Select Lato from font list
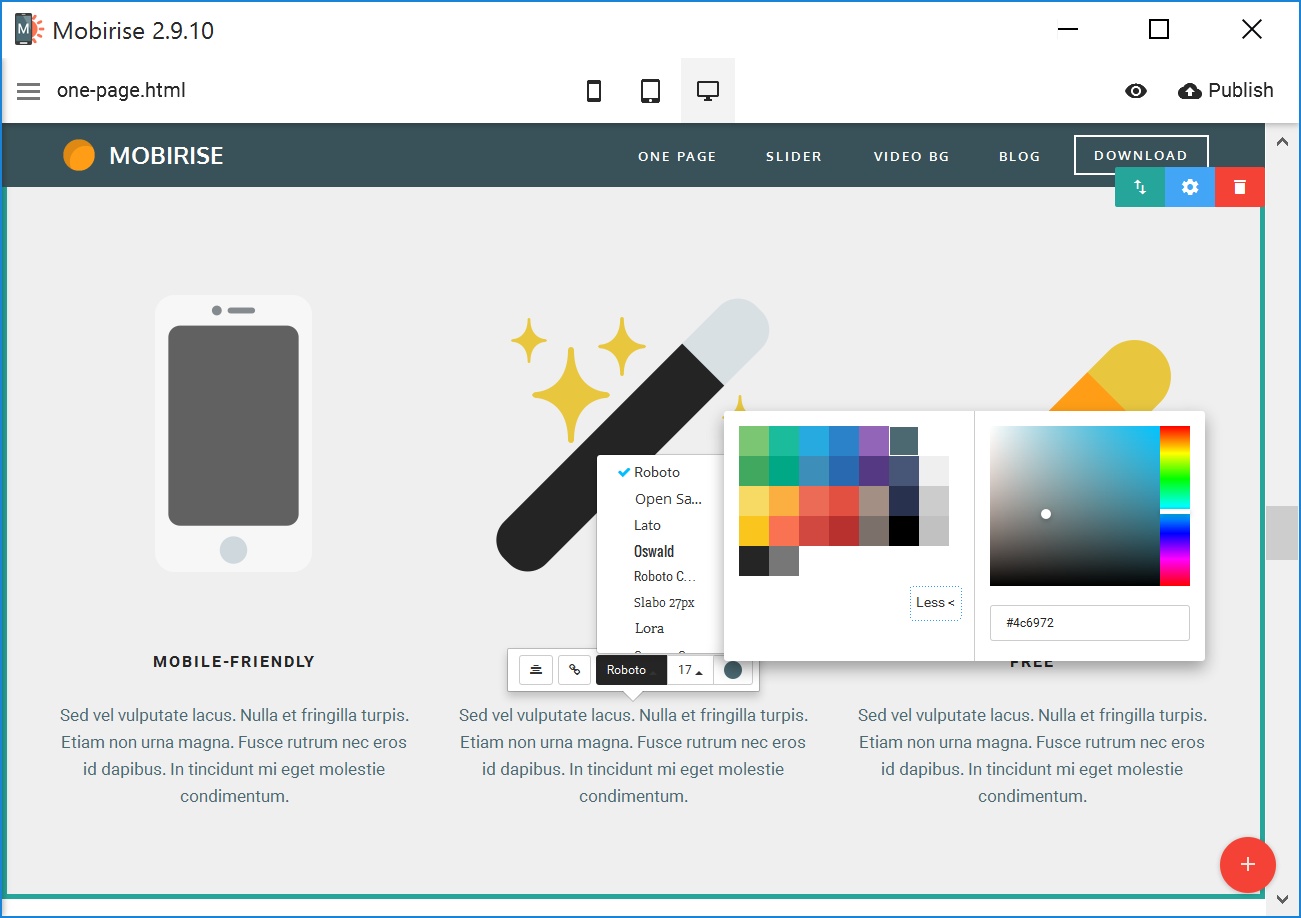Viewport: 1301px width, 918px height. [647, 525]
